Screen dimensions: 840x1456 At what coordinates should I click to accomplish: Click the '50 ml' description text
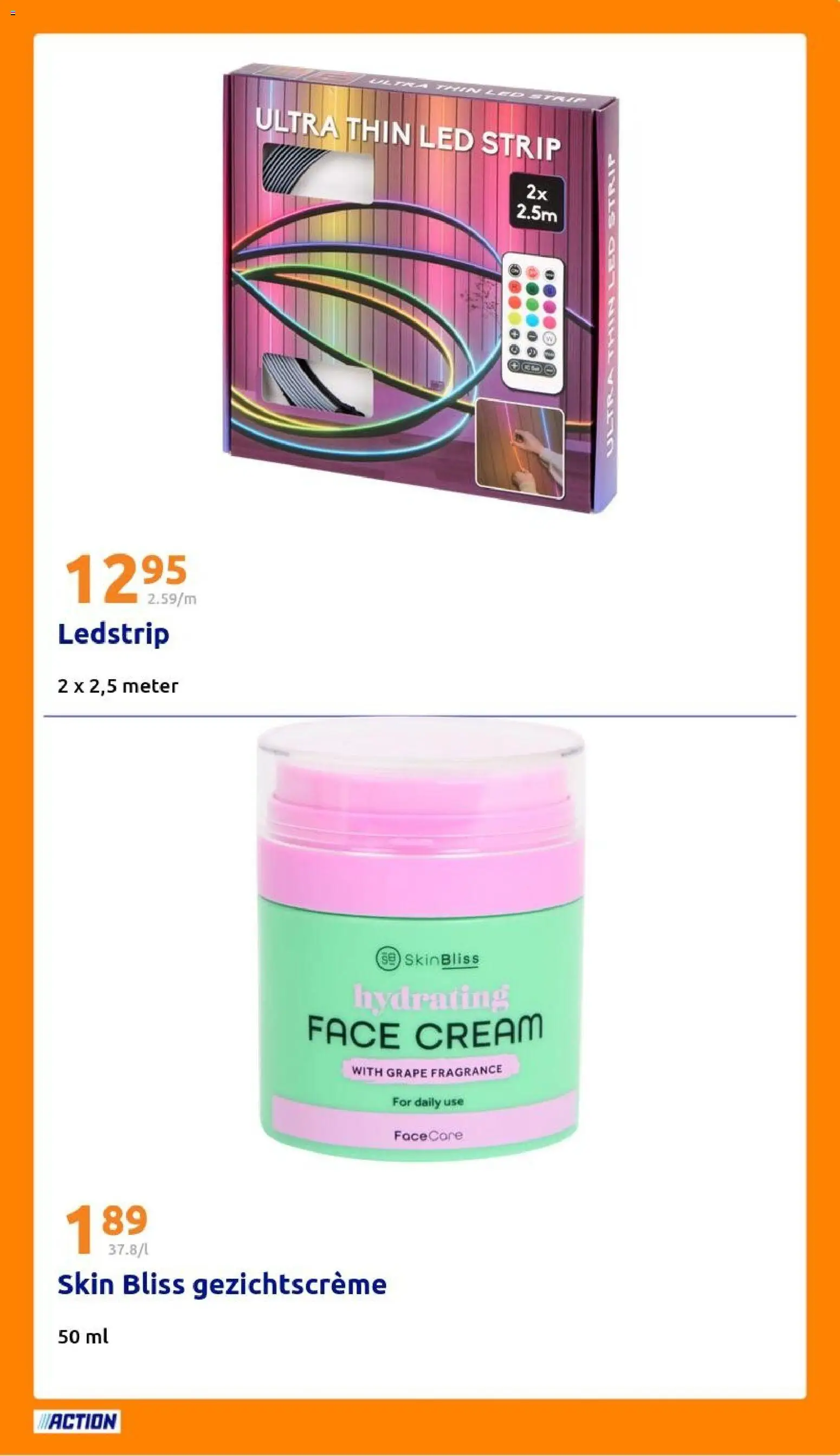click(83, 1337)
